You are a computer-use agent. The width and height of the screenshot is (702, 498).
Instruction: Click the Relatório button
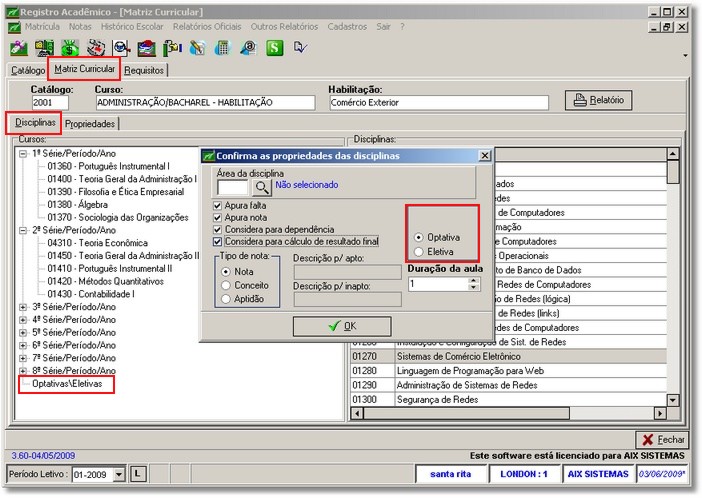tap(598, 100)
